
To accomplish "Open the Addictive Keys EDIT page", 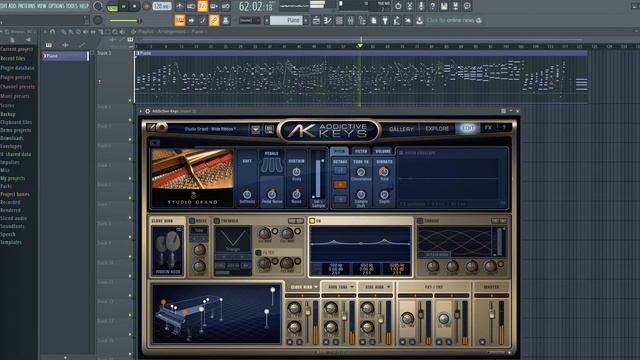I will 468,128.
